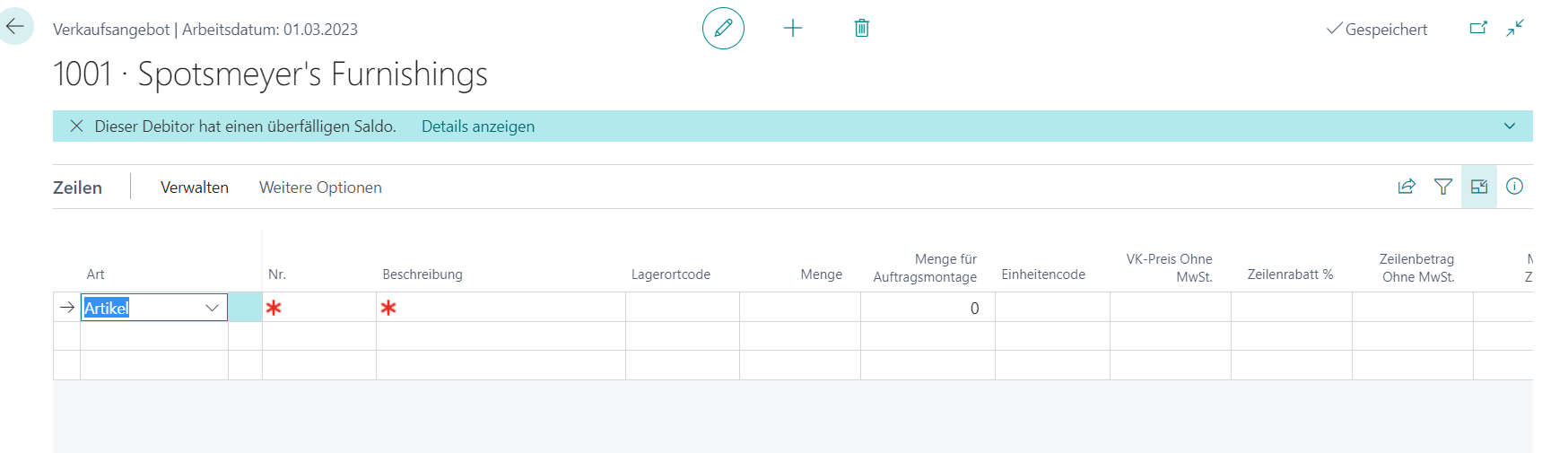Image resolution: width=1568 pixels, height=453 pixels.
Task: Click the title 1001 · Spotsmeyer's Furnishings
Action: (x=270, y=74)
